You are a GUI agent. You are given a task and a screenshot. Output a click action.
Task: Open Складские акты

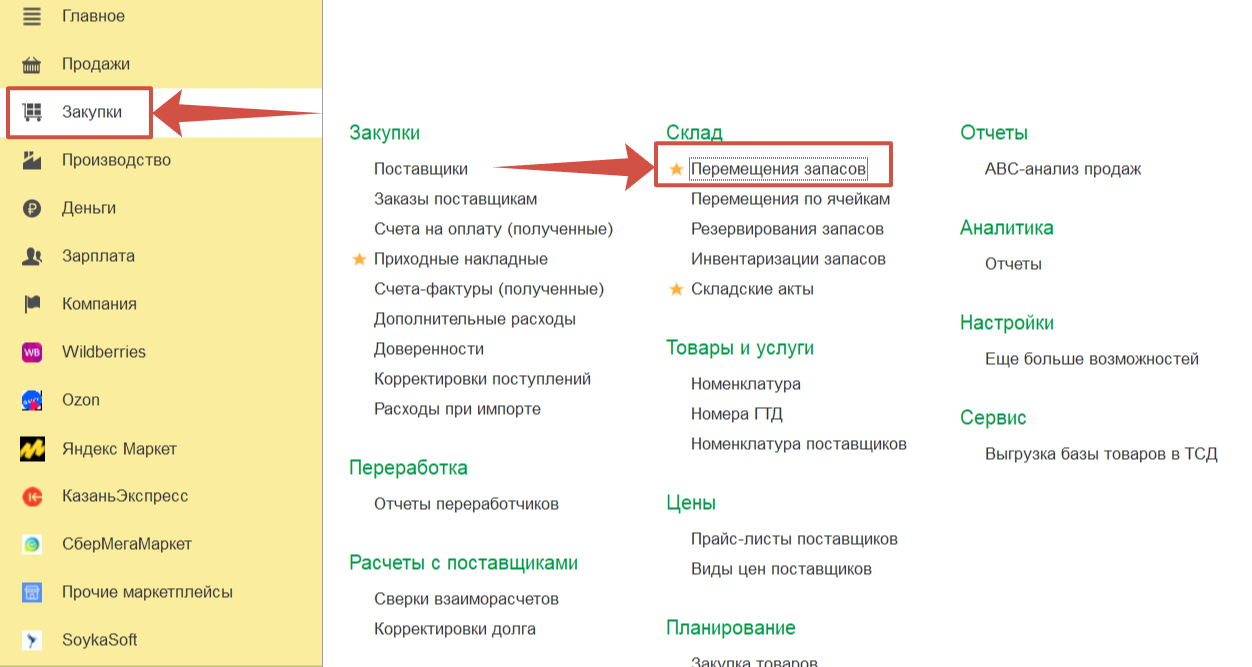752,289
